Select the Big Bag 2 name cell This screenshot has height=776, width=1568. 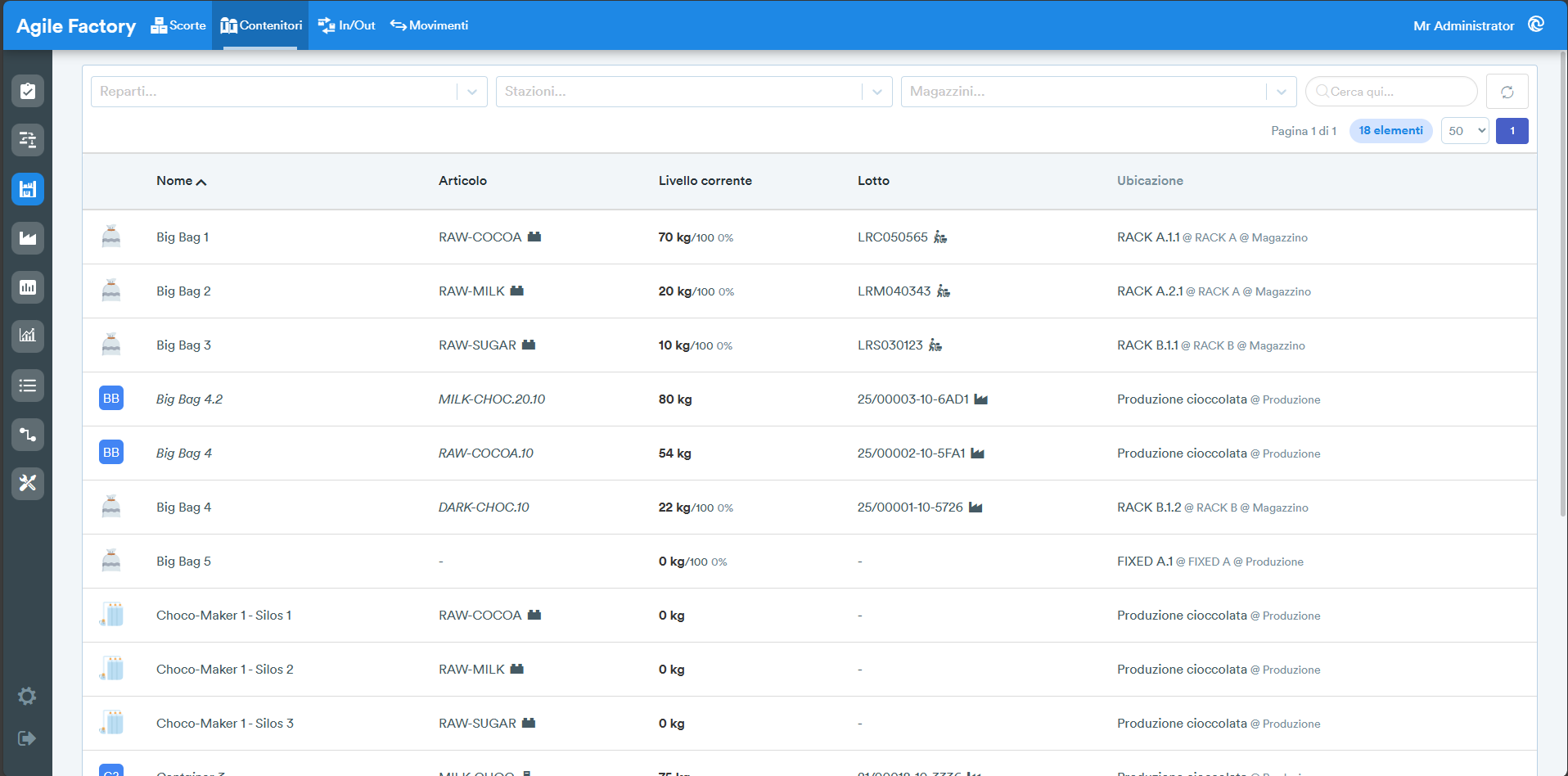click(183, 291)
